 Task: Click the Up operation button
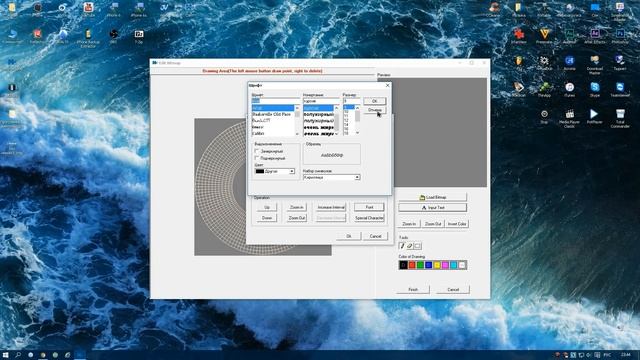[267, 207]
